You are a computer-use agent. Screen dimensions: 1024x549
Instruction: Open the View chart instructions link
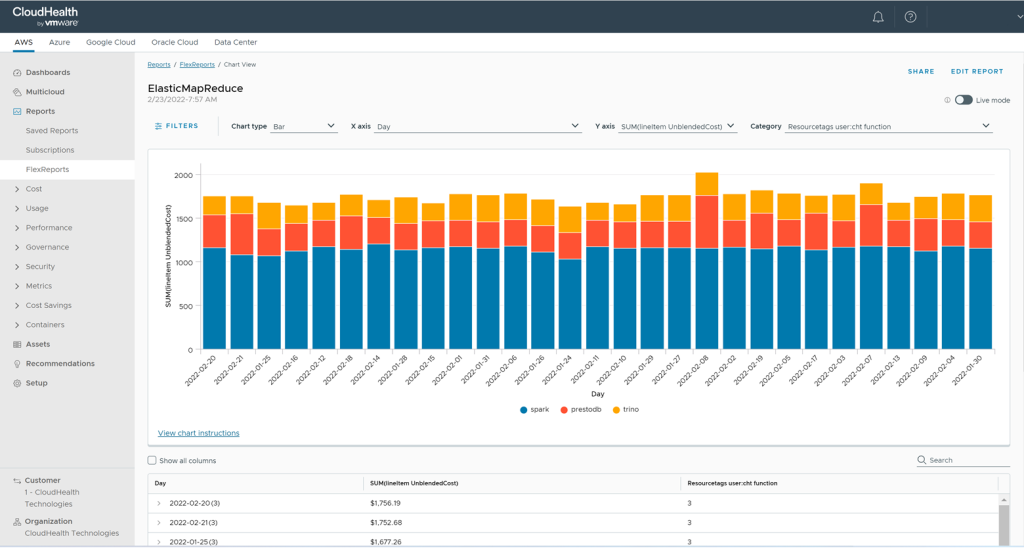tap(198, 433)
